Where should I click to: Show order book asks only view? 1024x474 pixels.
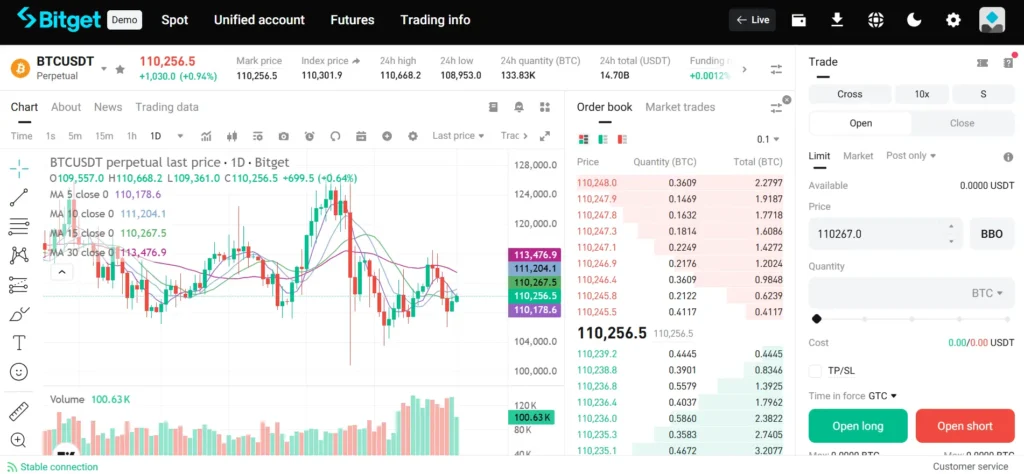622,139
